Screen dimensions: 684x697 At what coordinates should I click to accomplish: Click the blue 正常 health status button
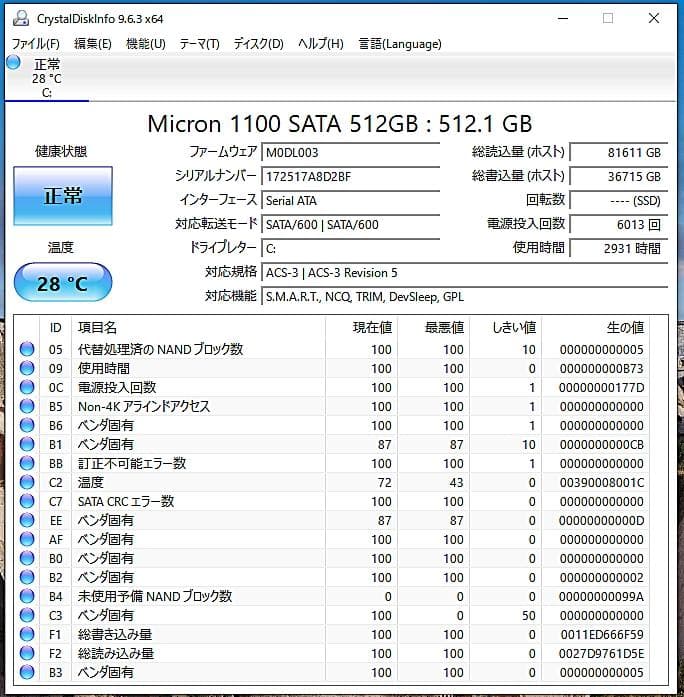(x=63, y=196)
